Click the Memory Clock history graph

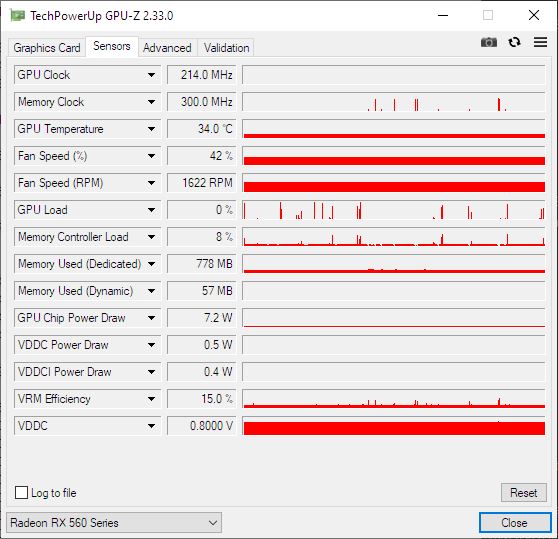pyautogui.click(x=394, y=102)
